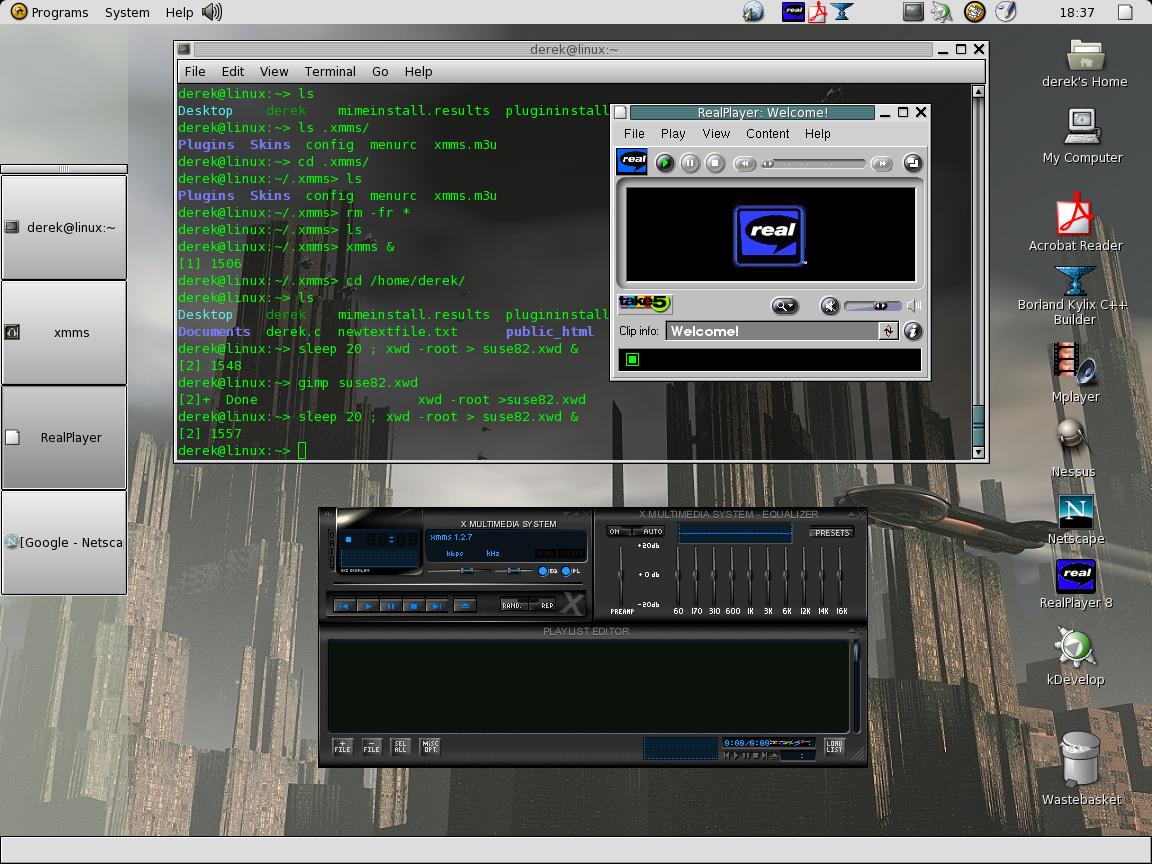Launch terminal from panel monitor icon
Image resolution: width=1152 pixels, height=864 pixels.
[x=912, y=11]
